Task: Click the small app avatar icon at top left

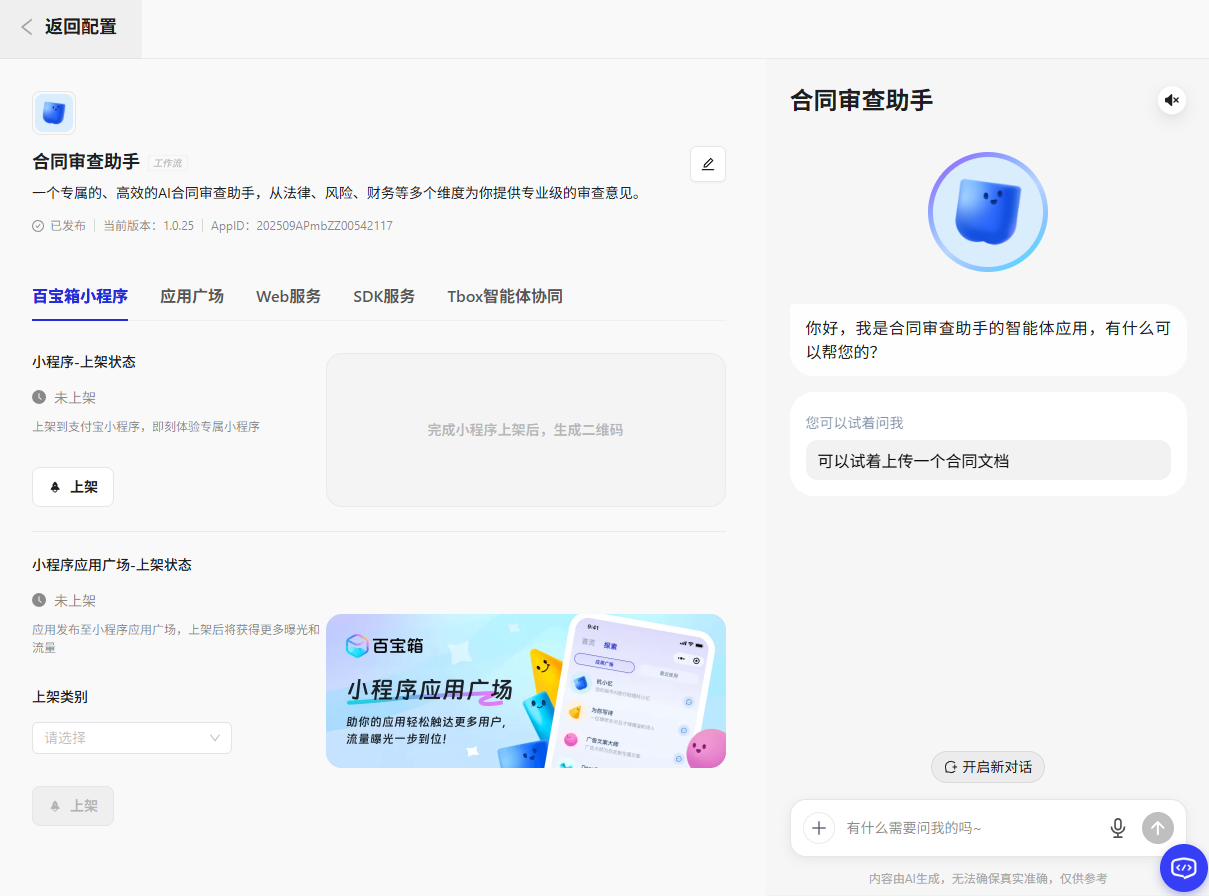Action: pyautogui.click(x=54, y=113)
